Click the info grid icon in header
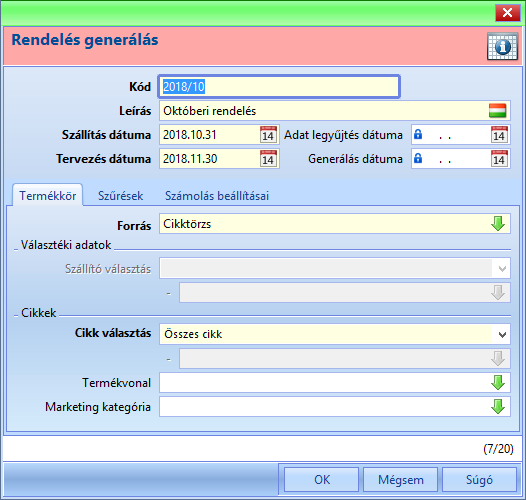Image resolution: width=526 pixels, height=500 pixels. [502, 47]
